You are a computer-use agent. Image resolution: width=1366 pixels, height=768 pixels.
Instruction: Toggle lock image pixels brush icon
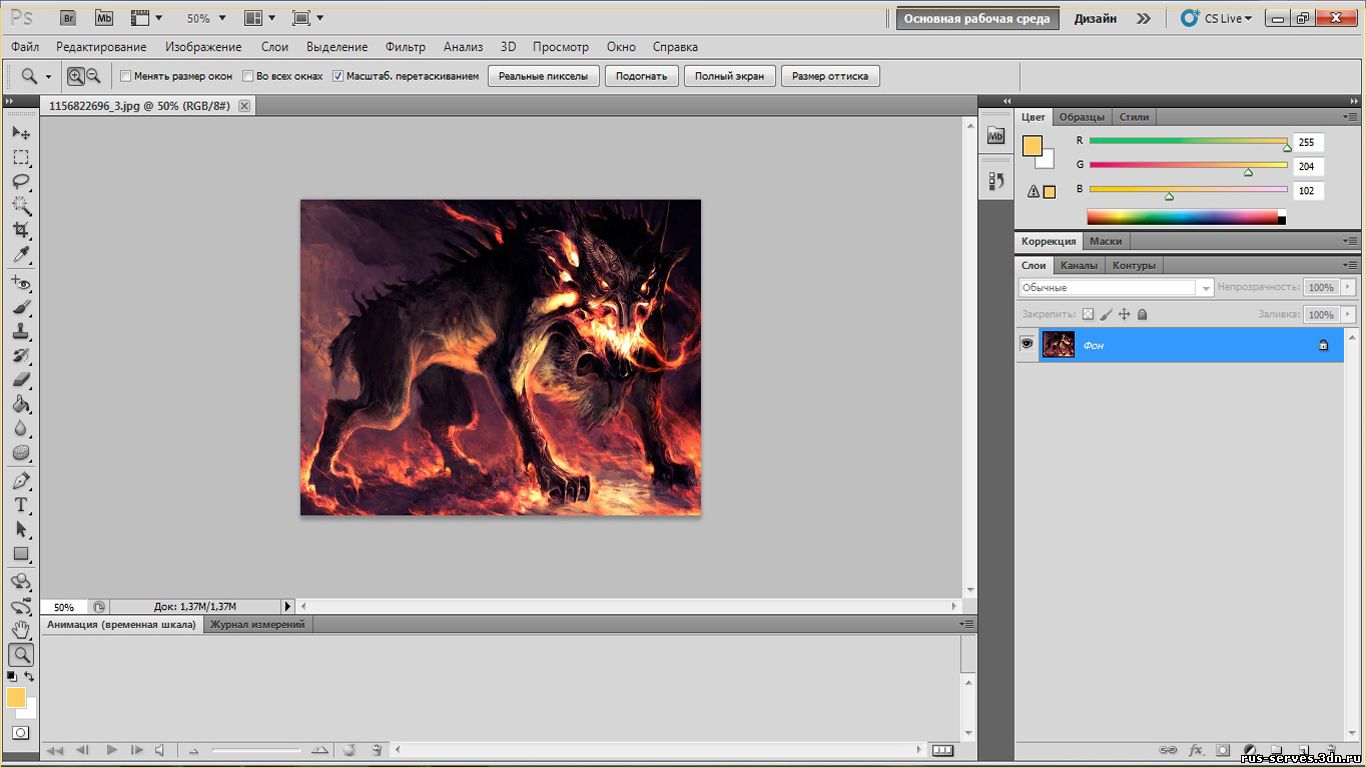(x=1106, y=314)
